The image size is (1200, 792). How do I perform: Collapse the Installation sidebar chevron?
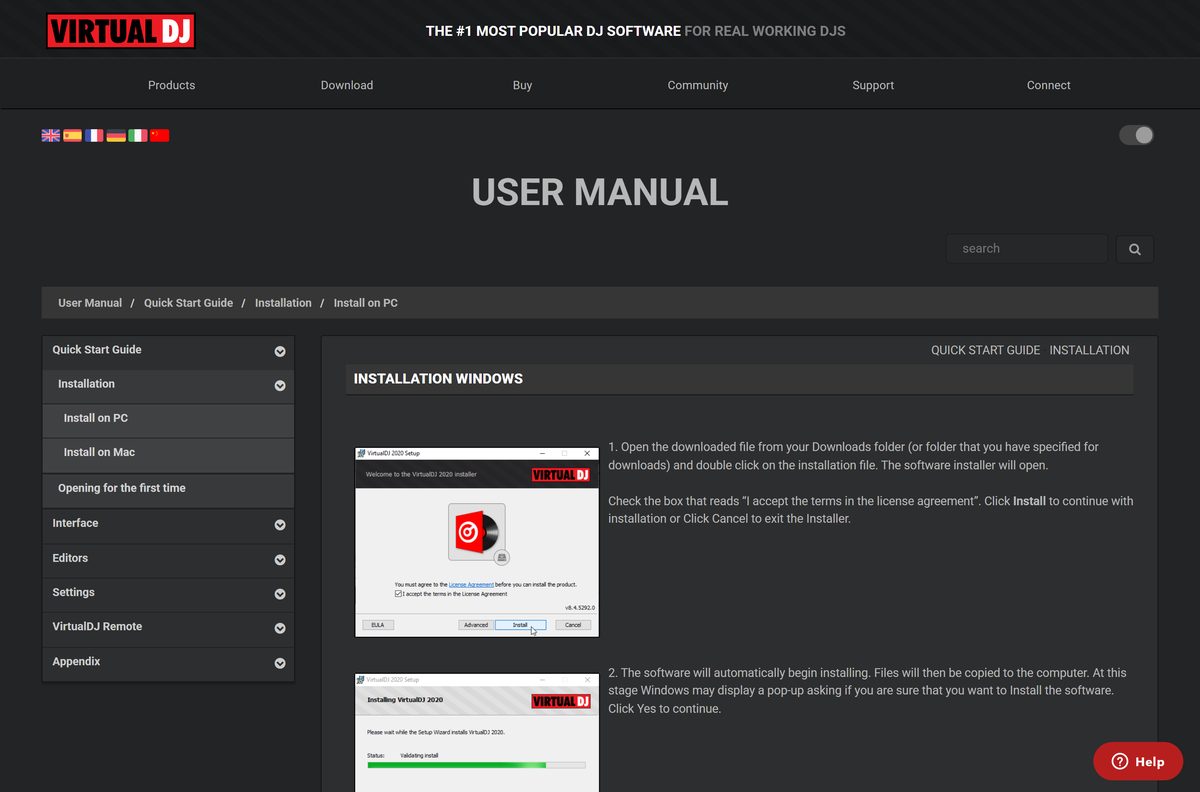[x=280, y=385]
